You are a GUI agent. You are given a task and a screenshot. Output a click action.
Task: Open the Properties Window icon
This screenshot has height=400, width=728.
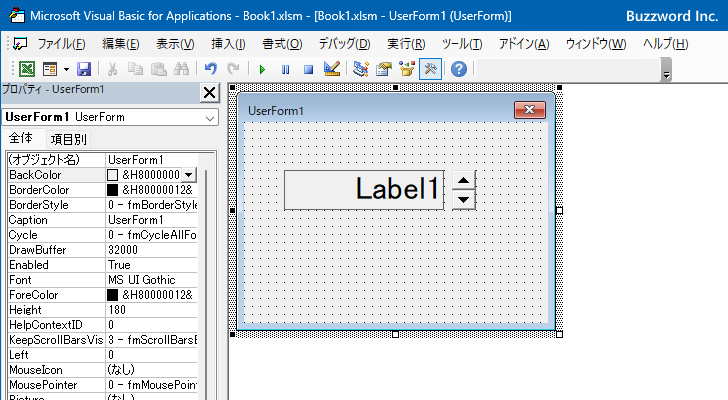(384, 69)
